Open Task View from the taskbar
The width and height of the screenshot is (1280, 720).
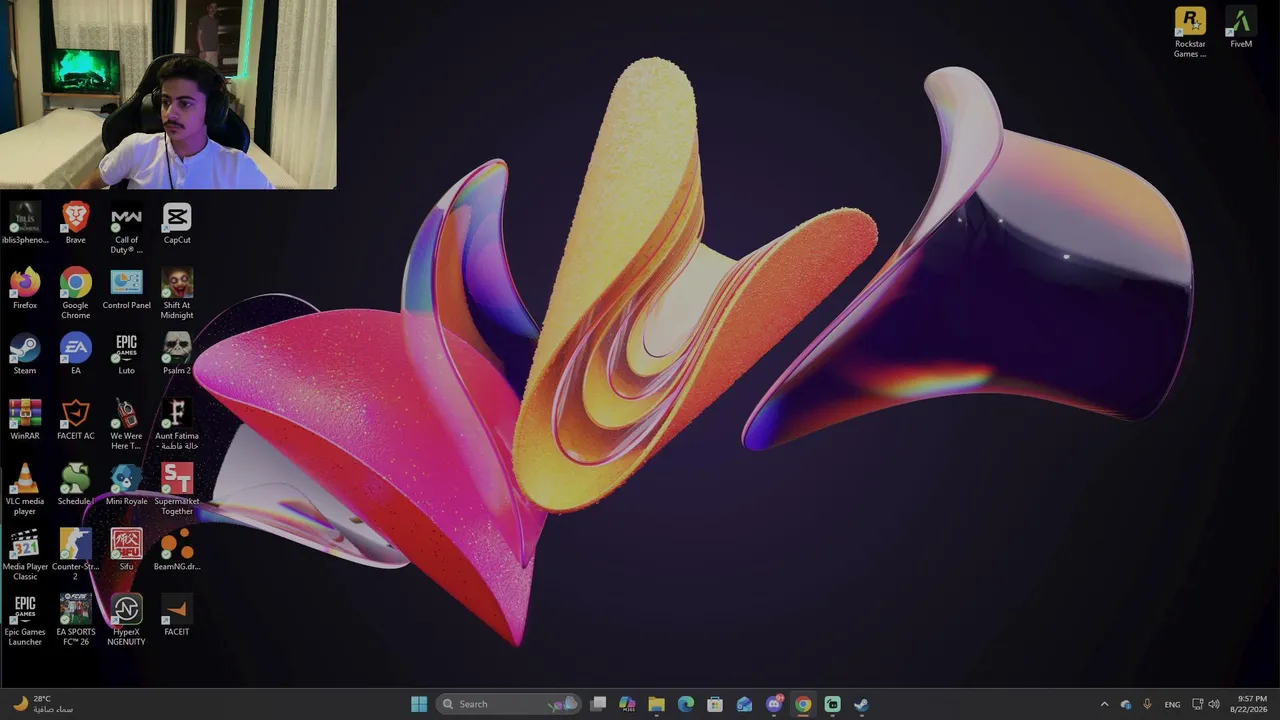[x=598, y=704]
